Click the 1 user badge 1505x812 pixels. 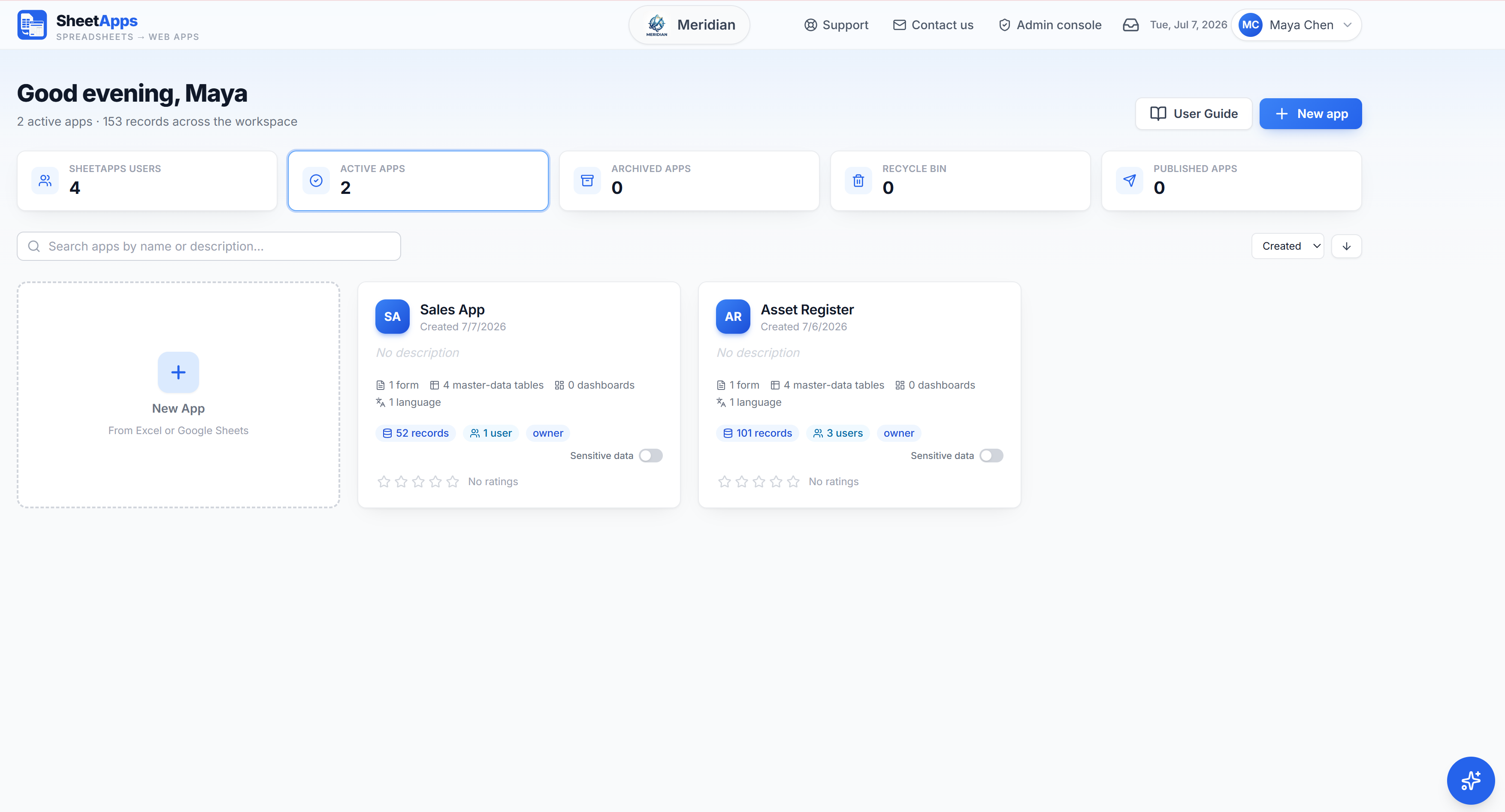(491, 433)
